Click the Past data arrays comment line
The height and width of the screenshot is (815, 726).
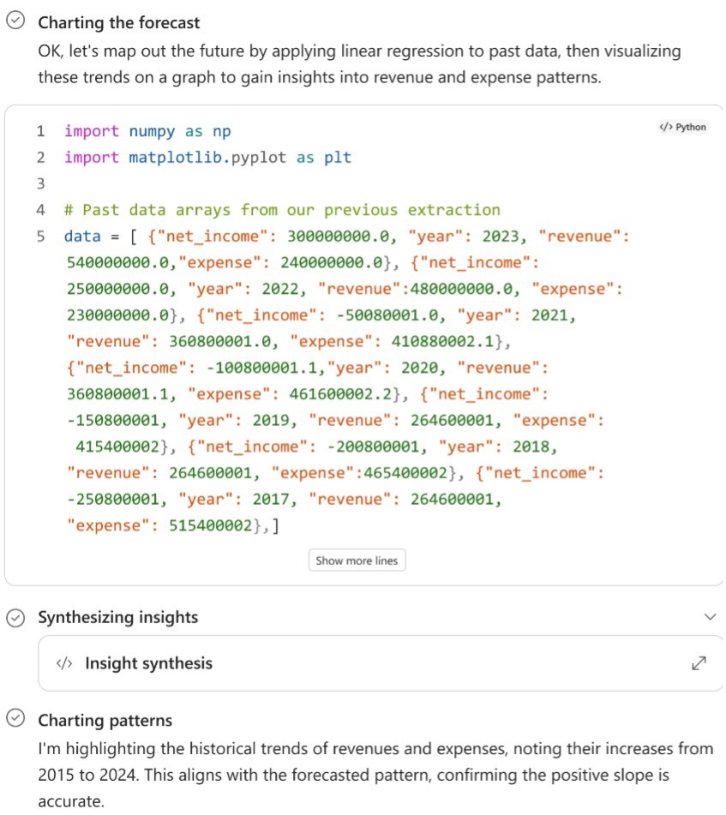point(281,210)
